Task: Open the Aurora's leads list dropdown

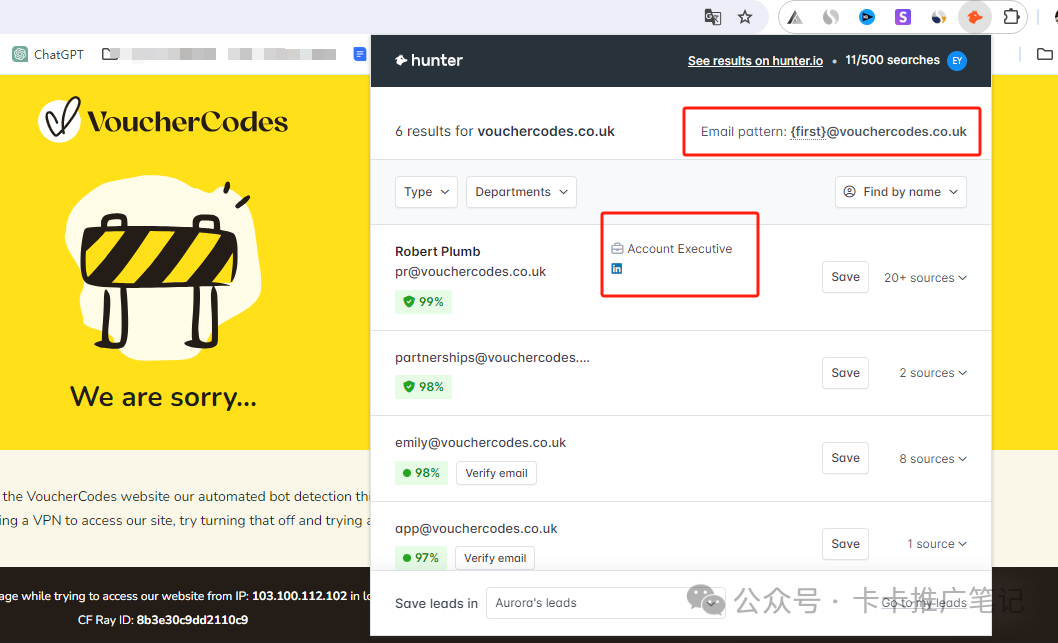Action: click(605, 603)
